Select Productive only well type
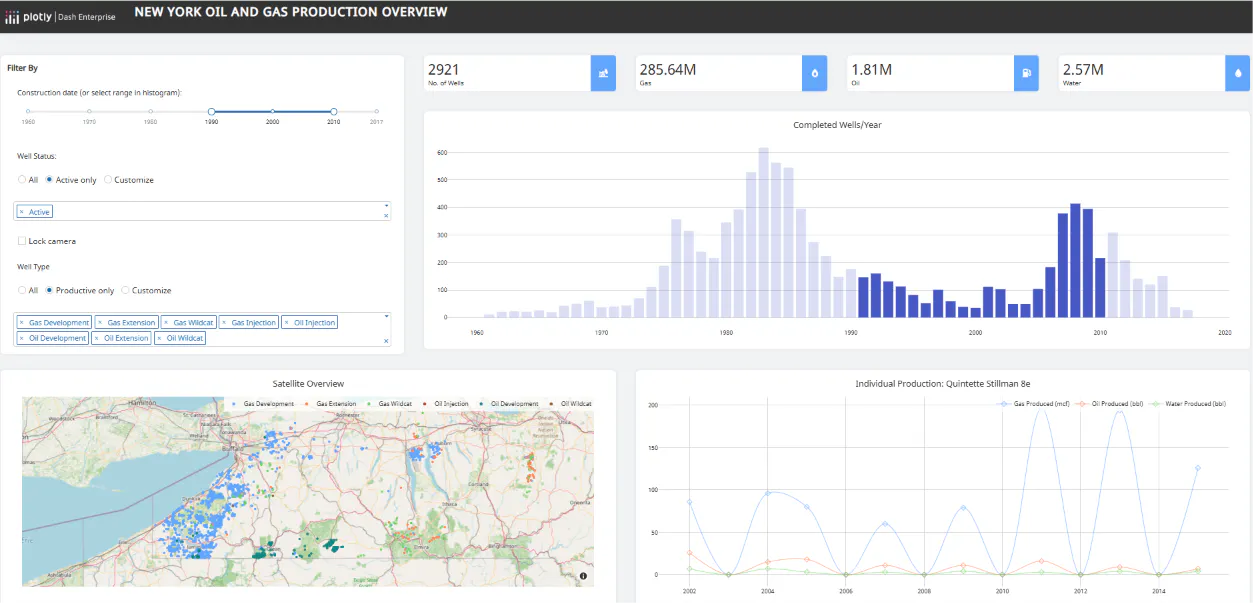This screenshot has height=603, width=1253. [49, 290]
